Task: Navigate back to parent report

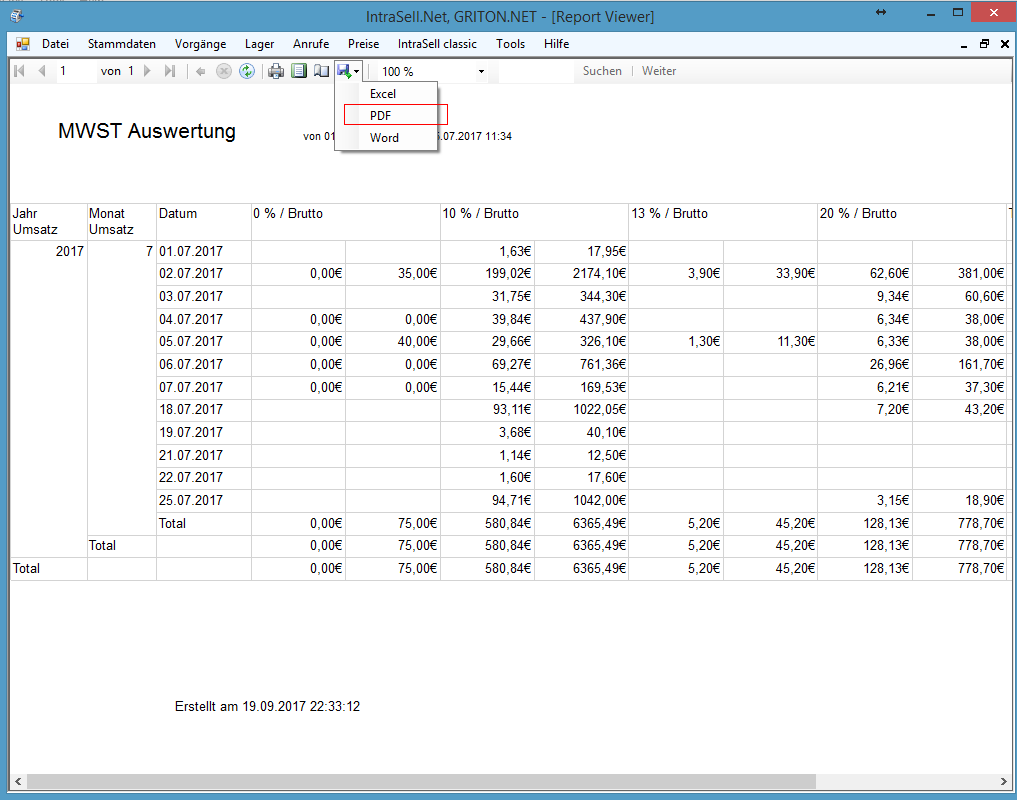Action: (x=200, y=71)
